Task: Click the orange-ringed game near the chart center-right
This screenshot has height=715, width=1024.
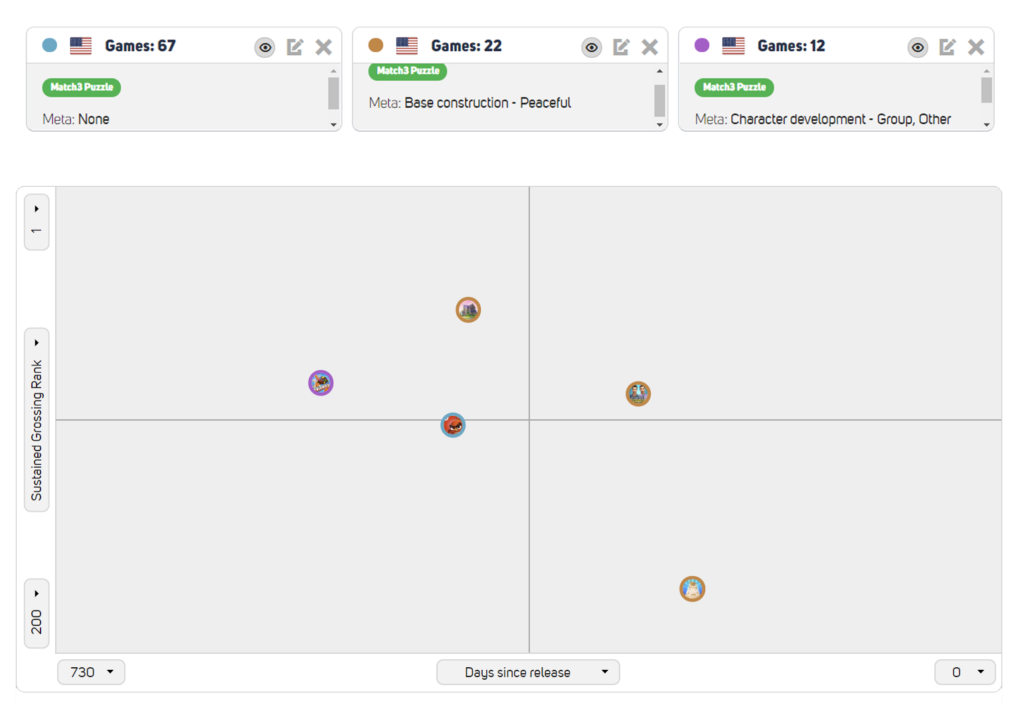Action: pyautogui.click(x=638, y=394)
